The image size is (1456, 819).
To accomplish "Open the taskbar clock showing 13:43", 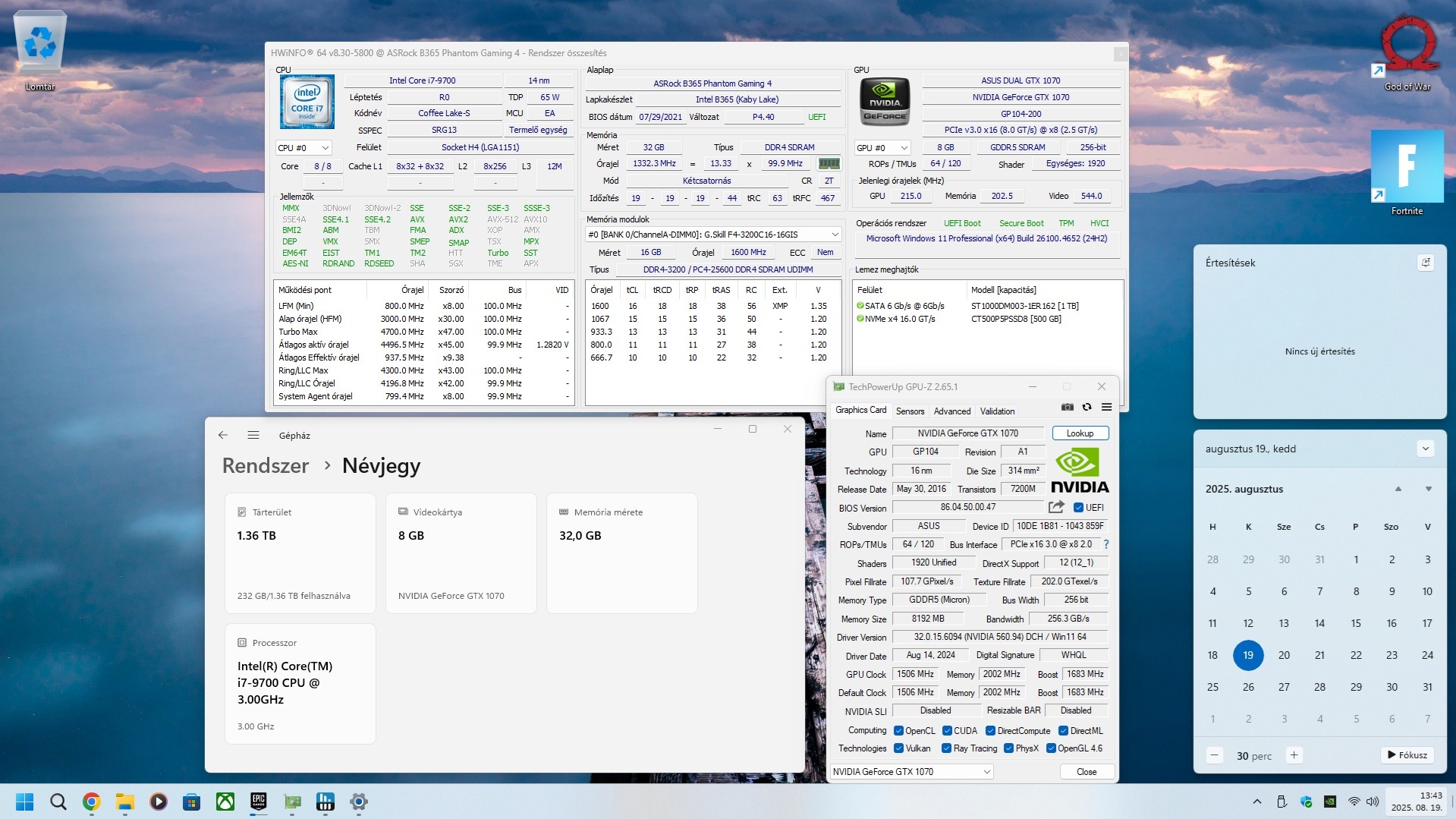I will tap(1416, 802).
